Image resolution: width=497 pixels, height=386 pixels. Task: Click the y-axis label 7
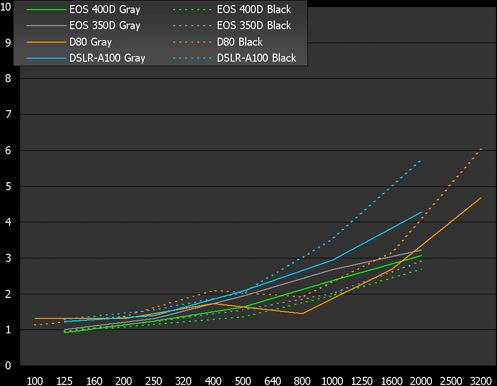tap(8, 114)
